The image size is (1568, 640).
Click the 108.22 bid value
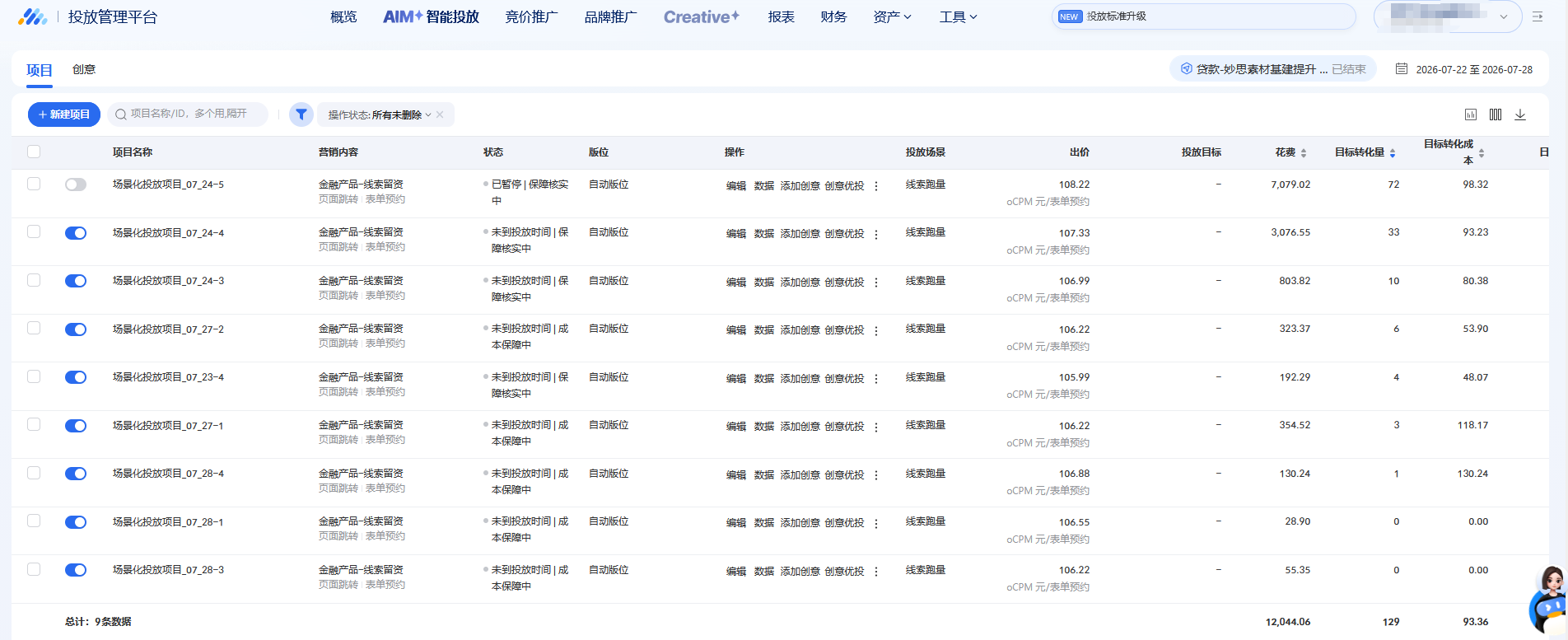coord(1074,185)
